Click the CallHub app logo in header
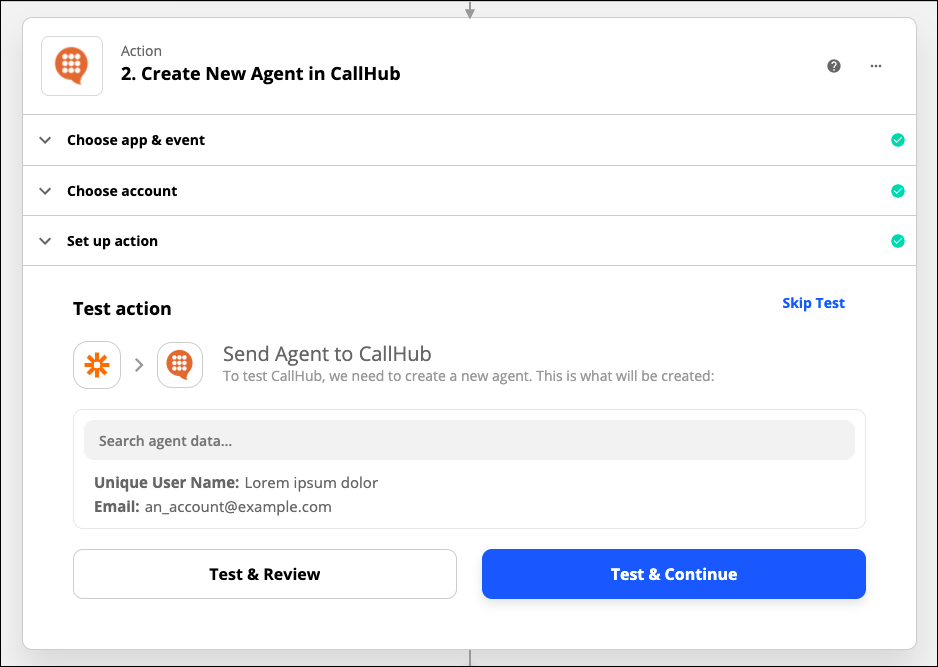The image size is (938, 667). (x=72, y=66)
